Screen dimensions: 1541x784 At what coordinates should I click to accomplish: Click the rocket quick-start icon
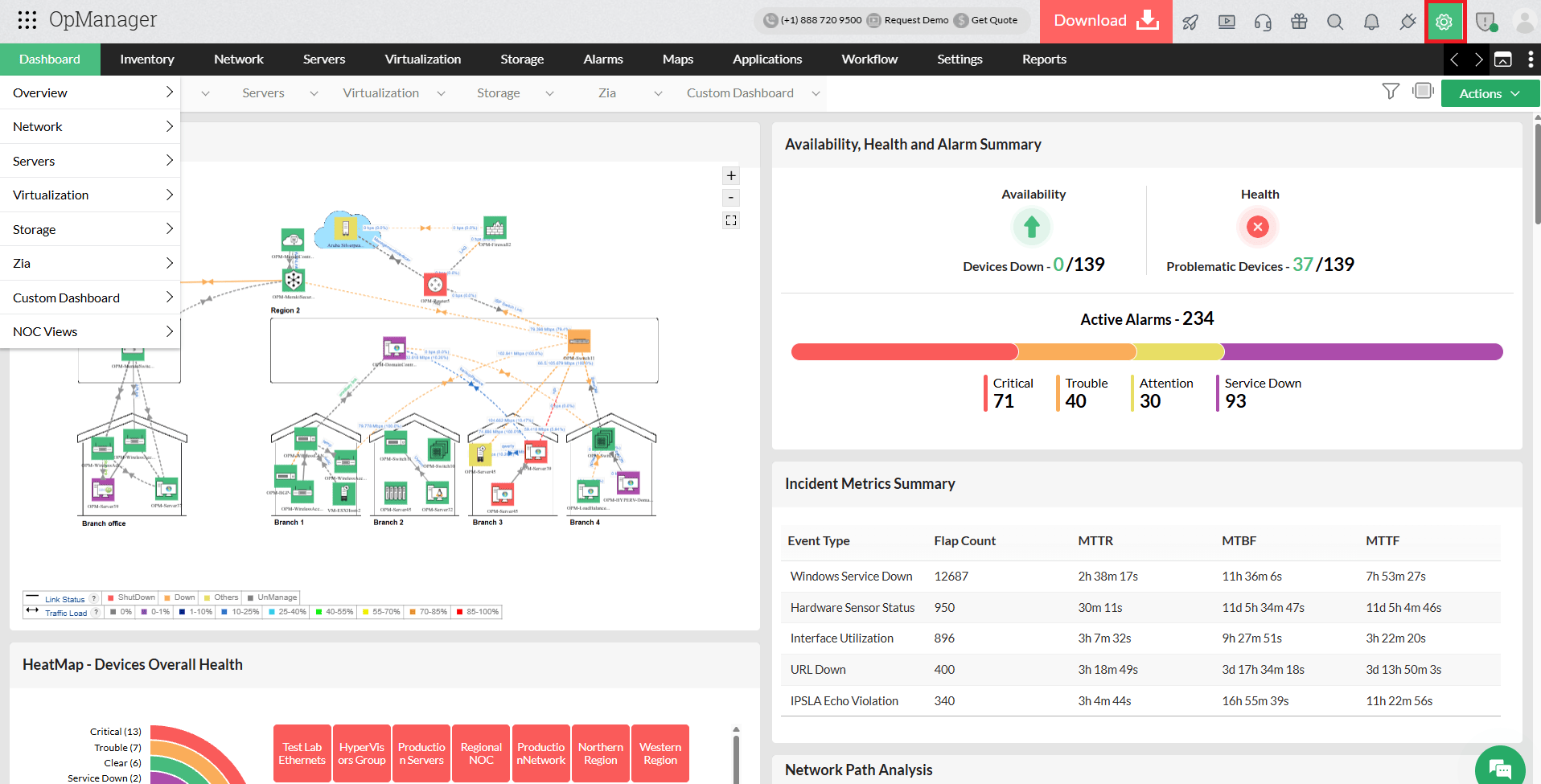(x=1190, y=22)
